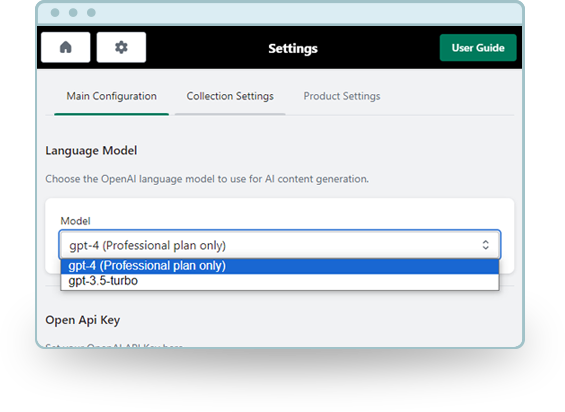The height and width of the screenshot is (412, 565).
Task: Choose gpt-4 (Professional plan only) option
Action: point(280,266)
